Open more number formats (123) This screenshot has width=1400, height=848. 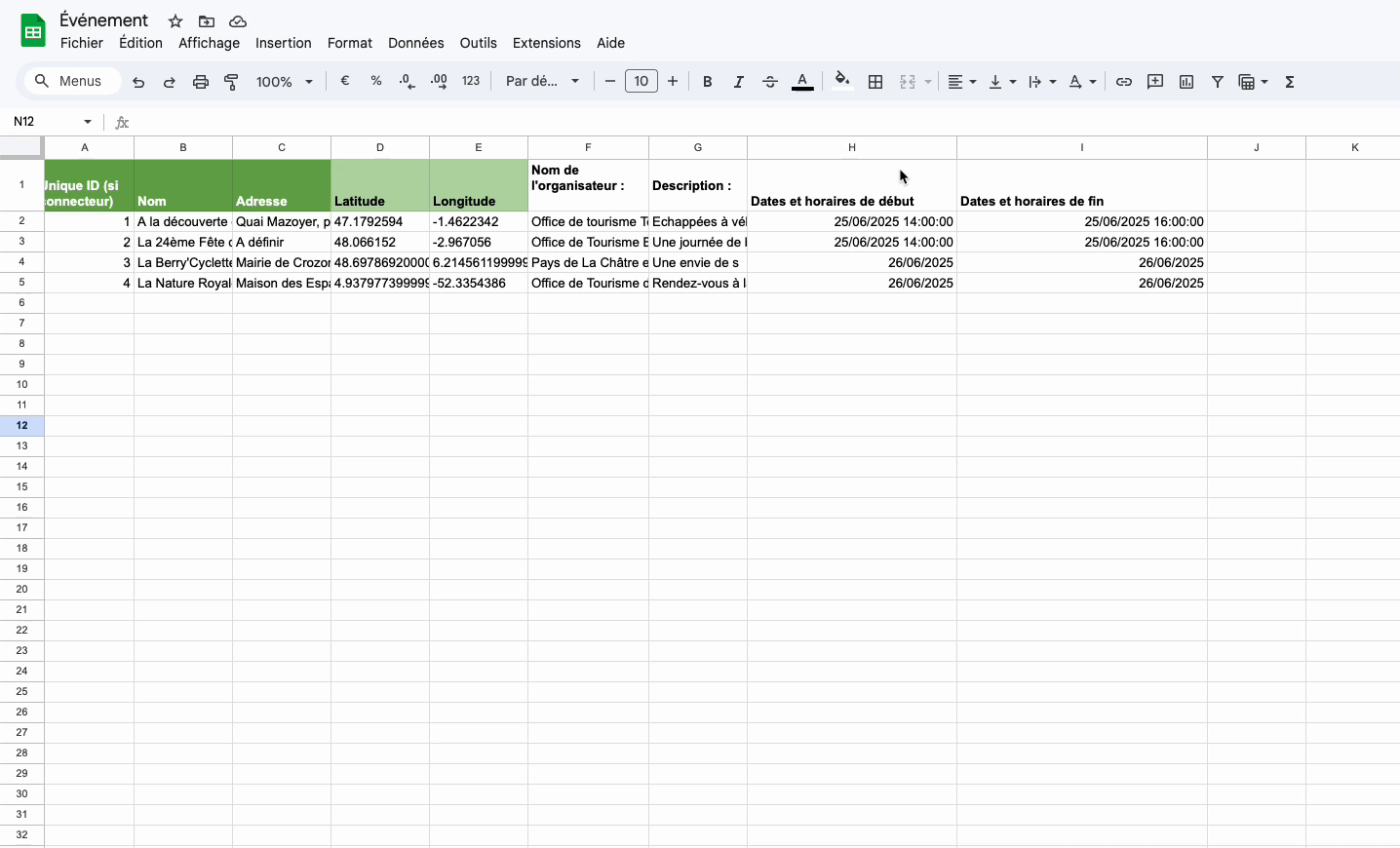(x=471, y=82)
